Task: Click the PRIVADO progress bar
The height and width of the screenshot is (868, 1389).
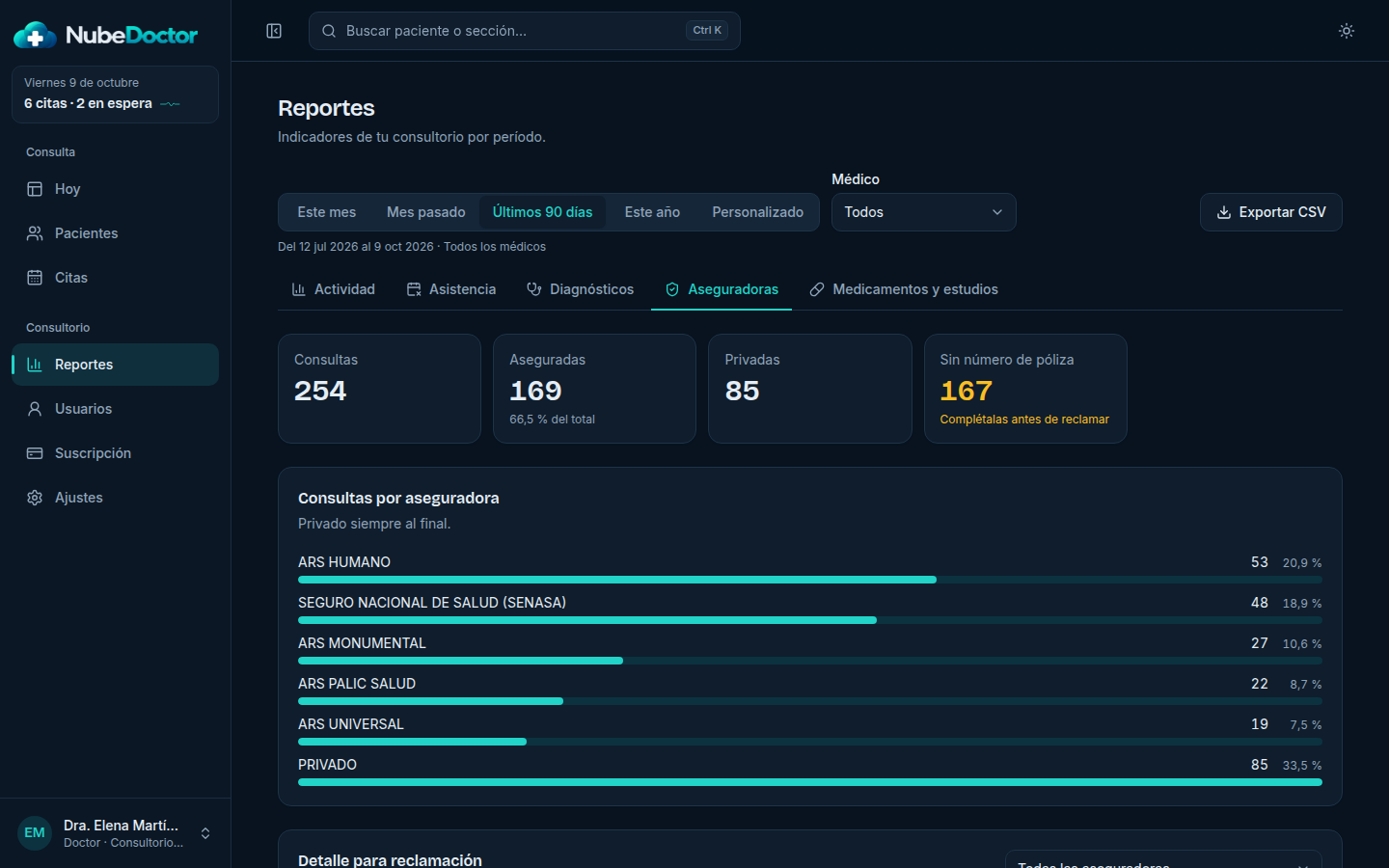Action: click(810, 782)
